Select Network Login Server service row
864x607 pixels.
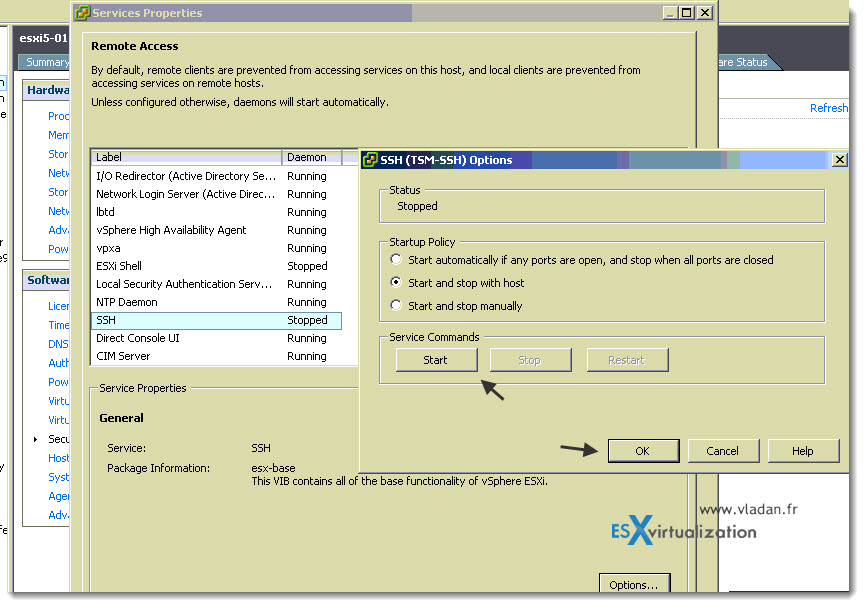coord(217,194)
